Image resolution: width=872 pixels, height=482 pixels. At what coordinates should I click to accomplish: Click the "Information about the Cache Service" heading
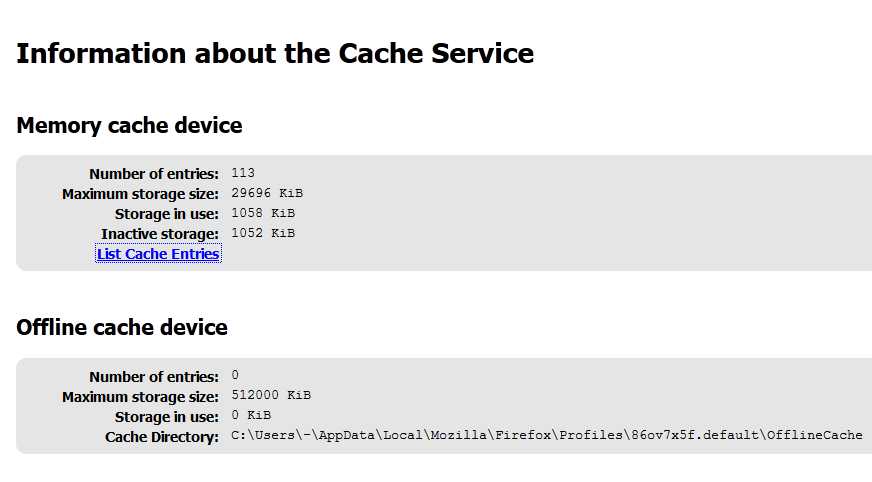[275, 53]
